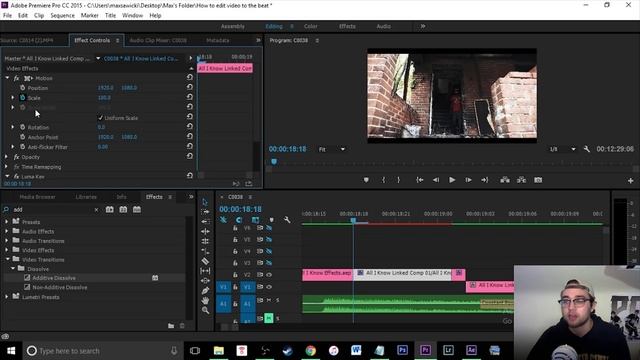Click the Lift button in the program monitor
Screen dimensions: 640x360
pyautogui.click(x=505, y=180)
